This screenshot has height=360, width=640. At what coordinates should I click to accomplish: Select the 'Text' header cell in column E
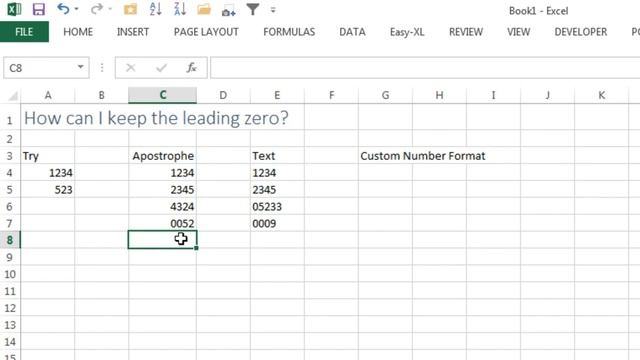tap(277, 156)
